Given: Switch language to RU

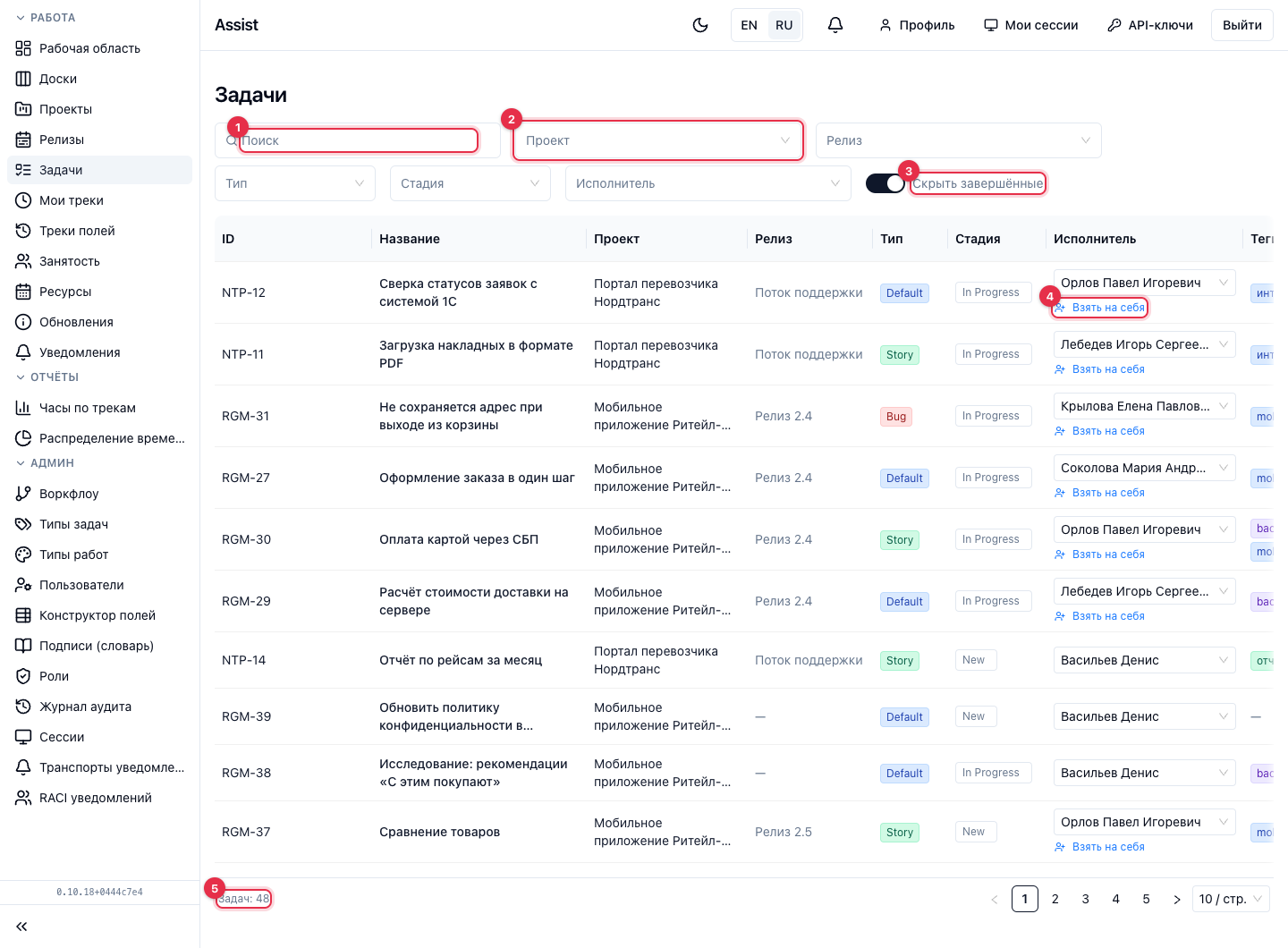Looking at the screenshot, I should point(784,25).
